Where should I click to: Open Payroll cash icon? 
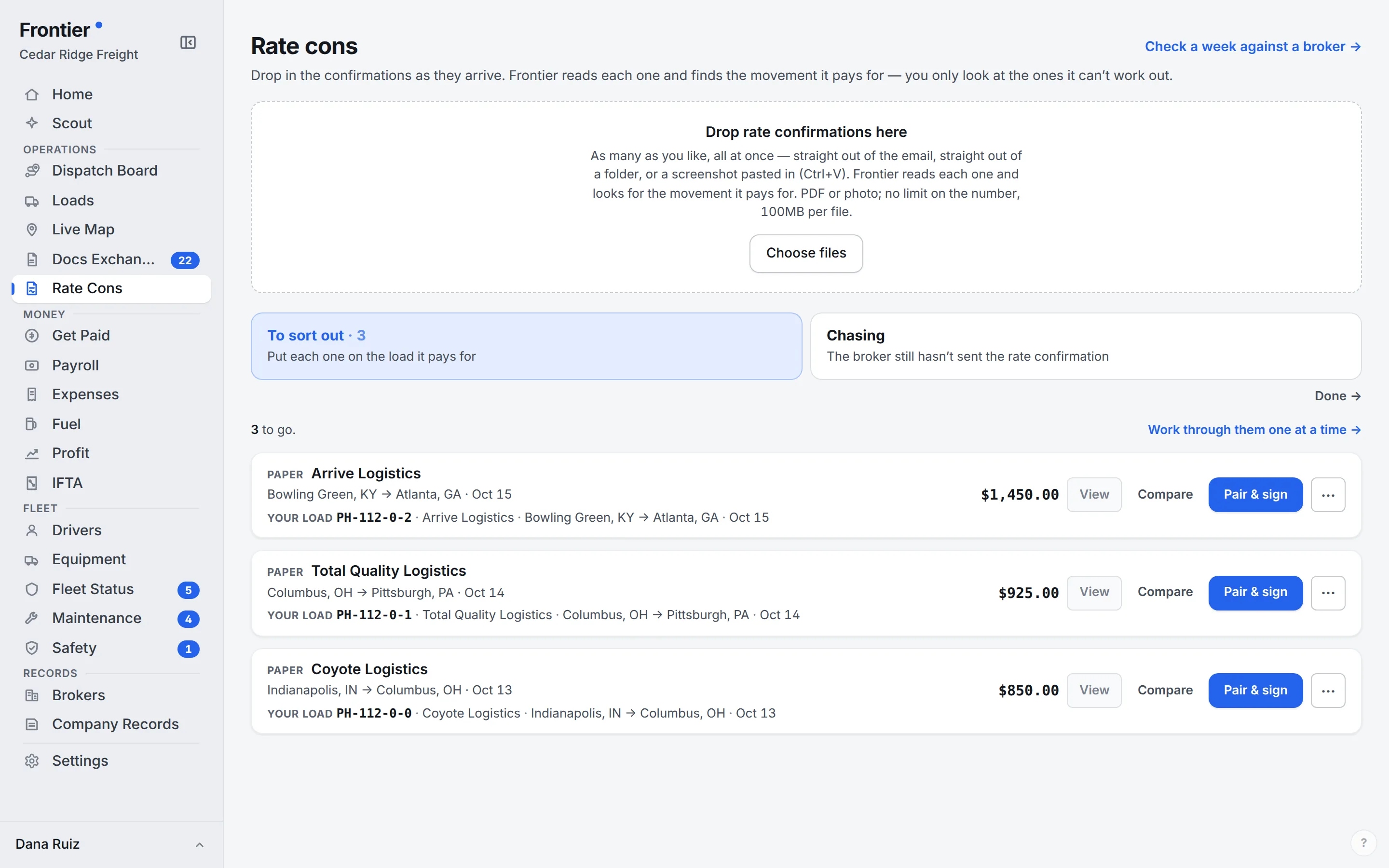coord(32,365)
